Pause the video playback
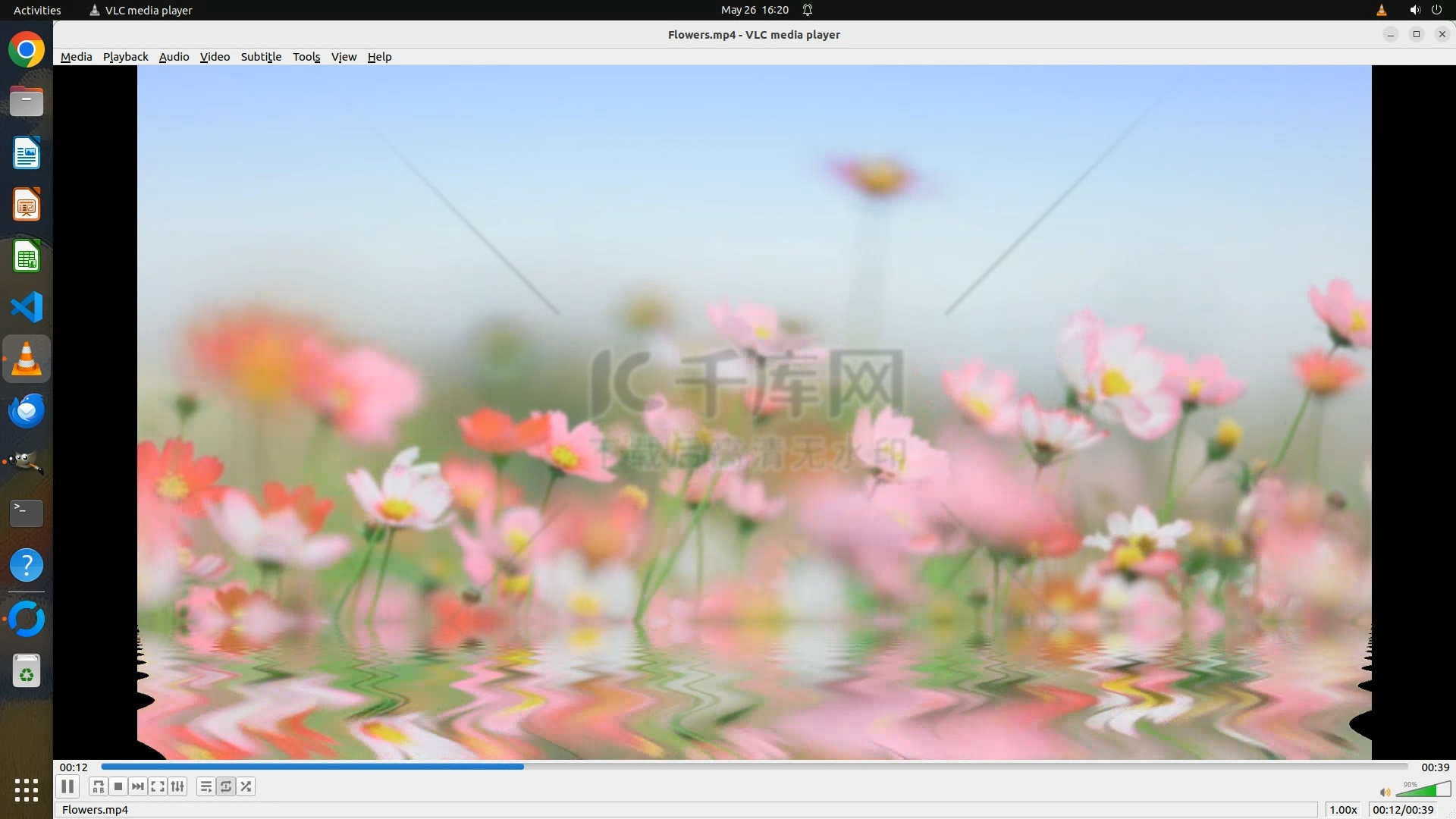Image resolution: width=1456 pixels, height=819 pixels. [x=67, y=786]
